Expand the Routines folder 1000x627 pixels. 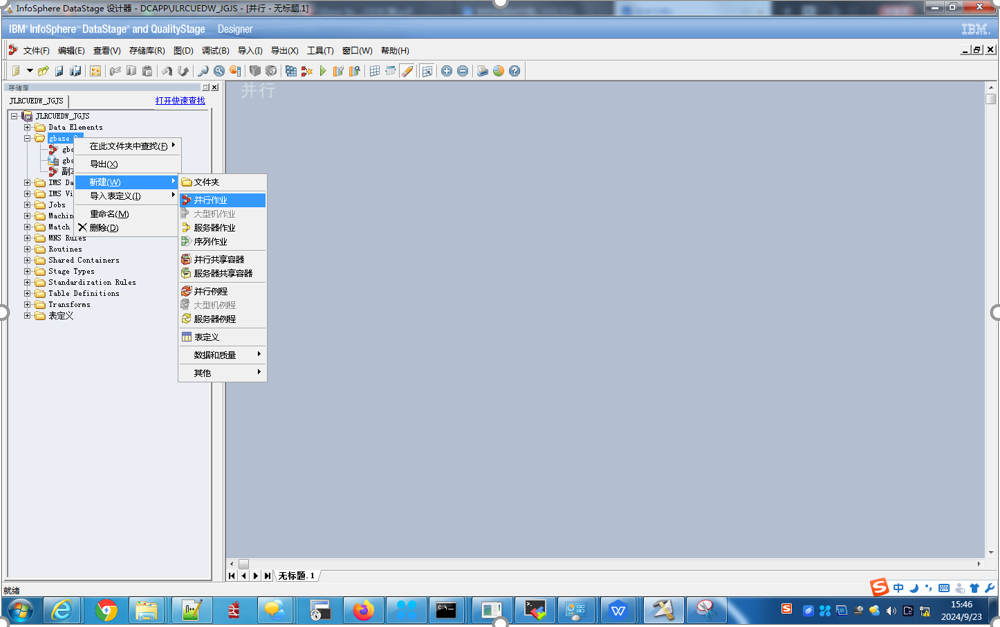click(27, 249)
